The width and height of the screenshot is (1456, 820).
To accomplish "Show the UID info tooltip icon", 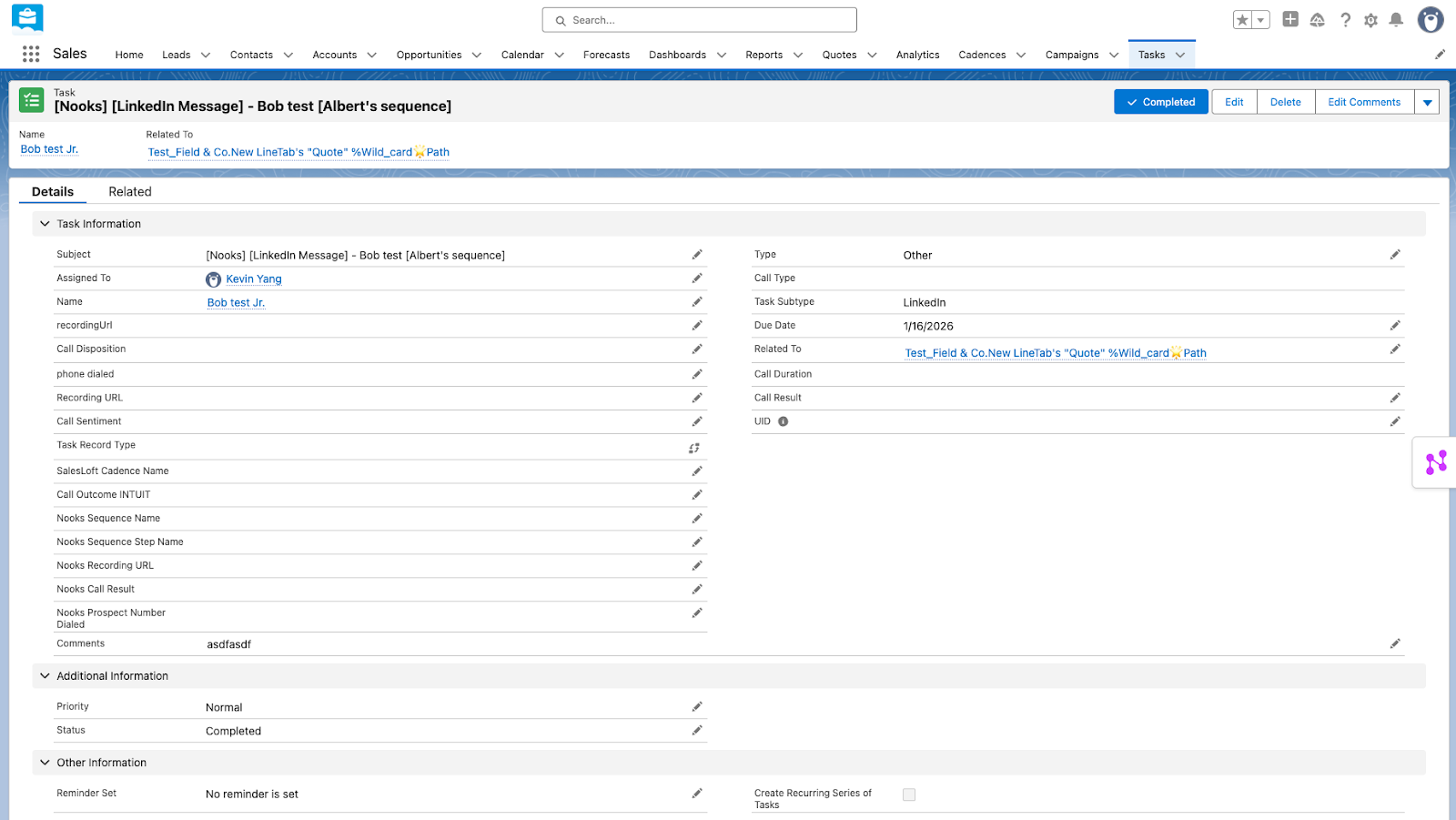I will click(784, 421).
